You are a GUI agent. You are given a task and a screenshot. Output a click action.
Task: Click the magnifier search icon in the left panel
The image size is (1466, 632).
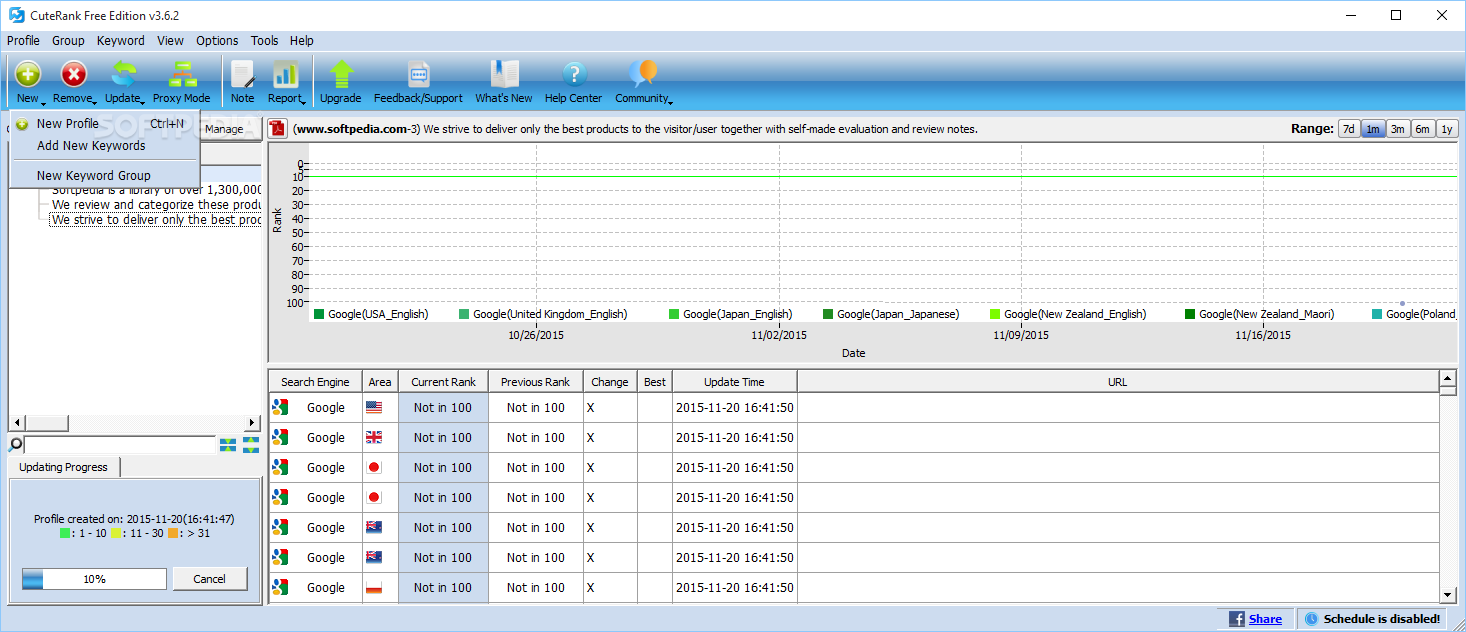coord(16,444)
